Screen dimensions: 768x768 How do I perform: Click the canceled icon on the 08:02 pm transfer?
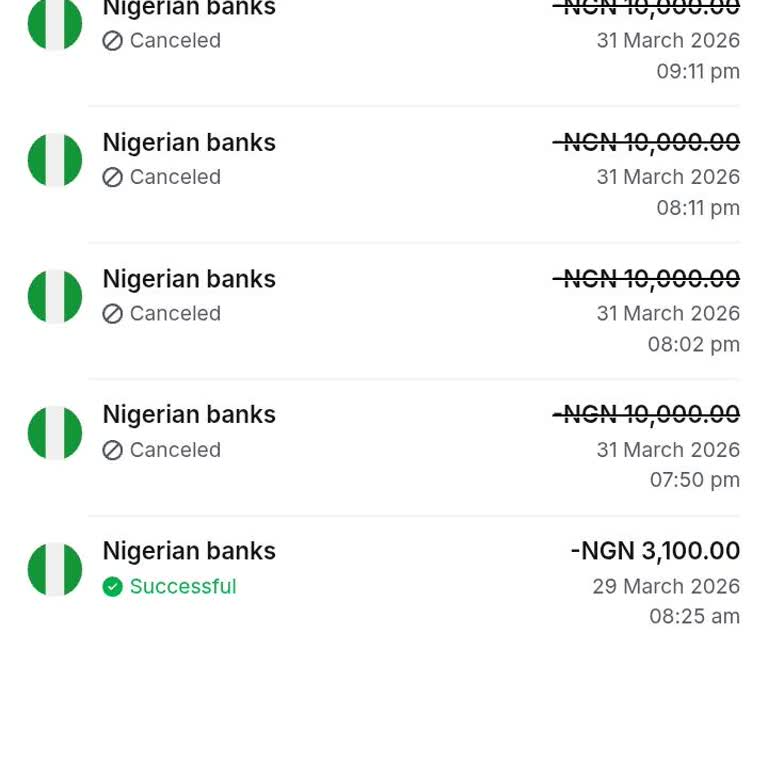tap(113, 314)
